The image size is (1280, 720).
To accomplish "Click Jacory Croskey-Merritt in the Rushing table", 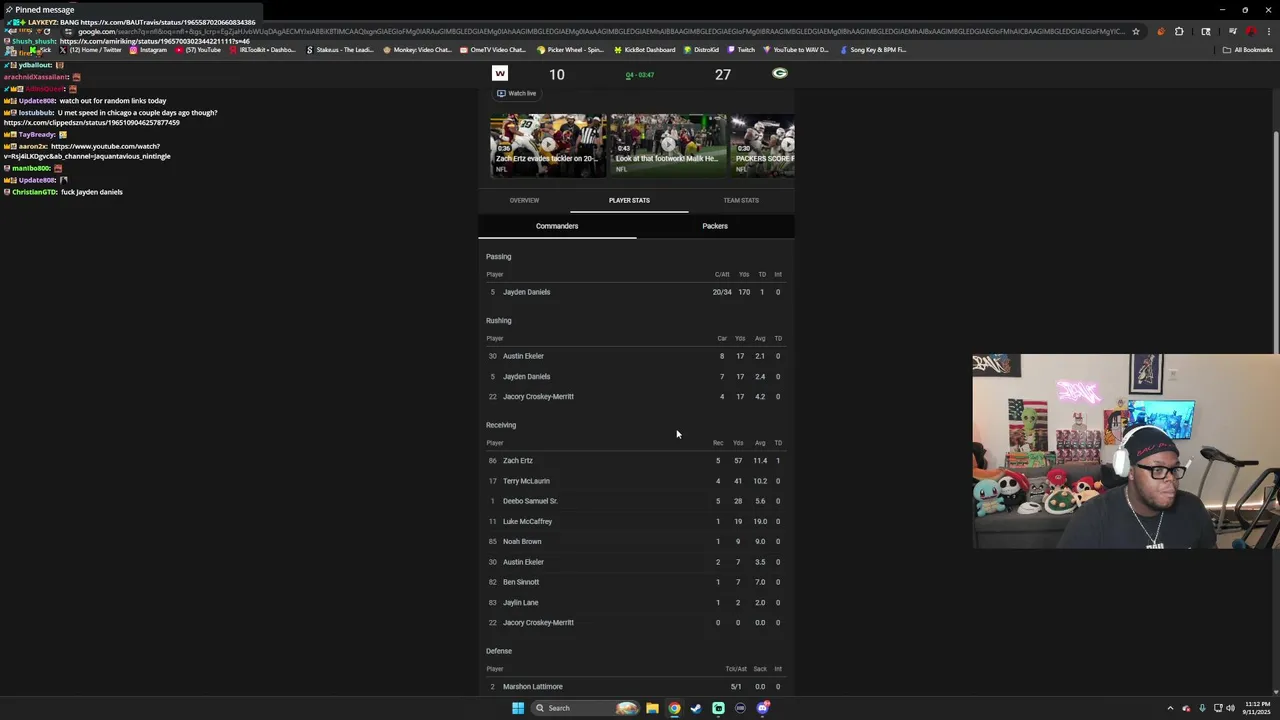I will point(538,397).
